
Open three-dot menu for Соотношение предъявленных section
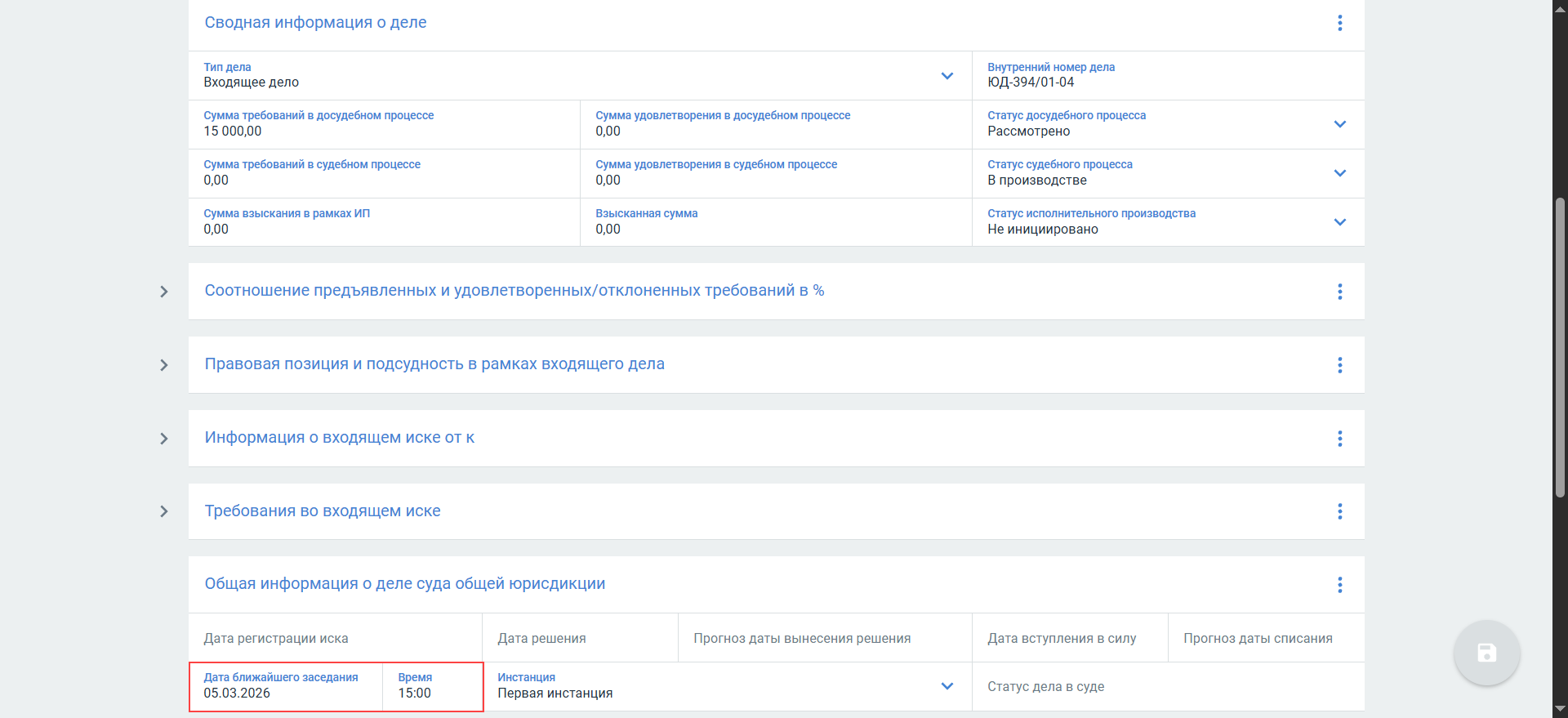[x=1339, y=292]
